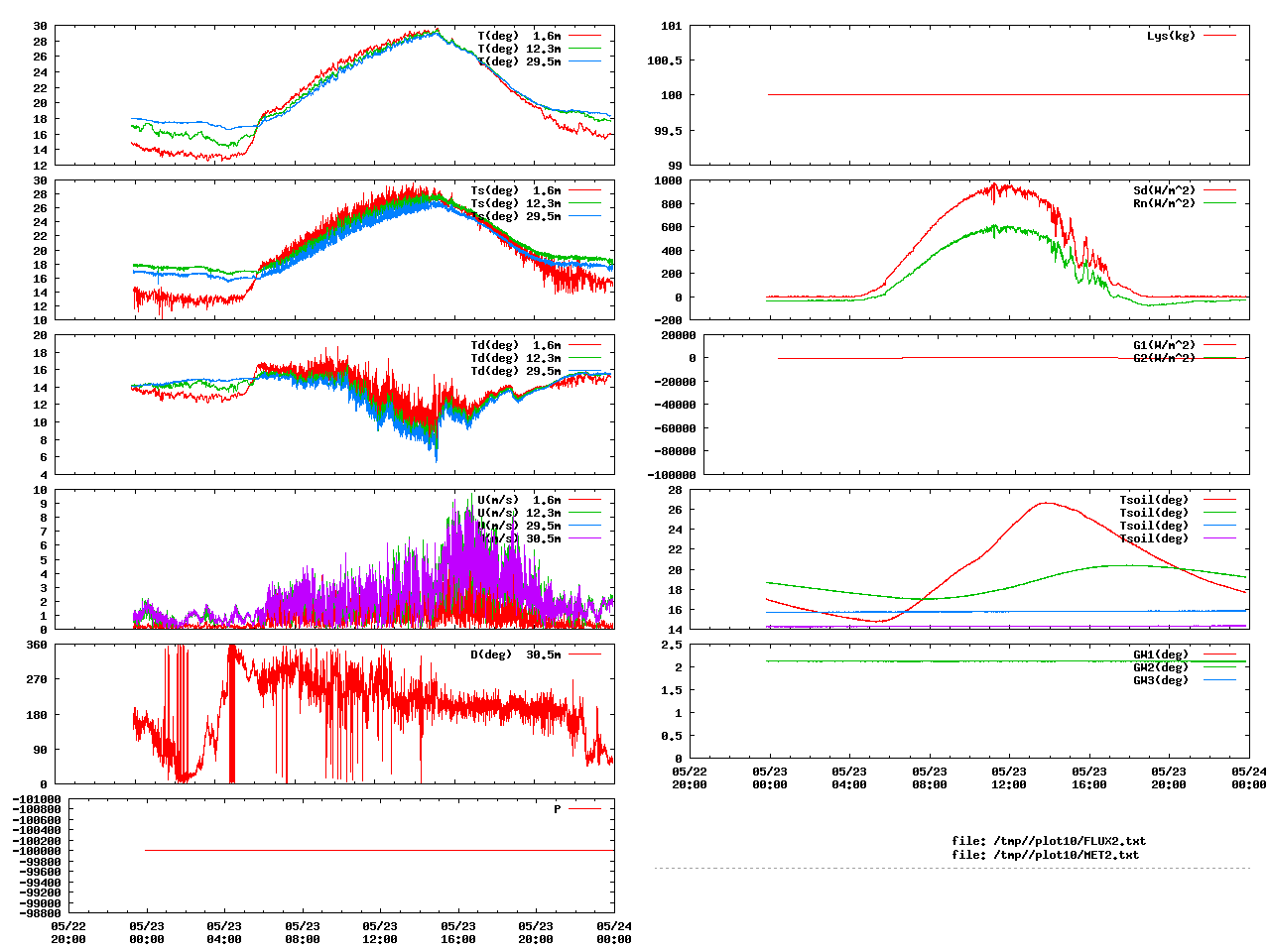Select the G2(W/m^2) legend label
This screenshot has width=1270, height=952.
click(x=1164, y=358)
